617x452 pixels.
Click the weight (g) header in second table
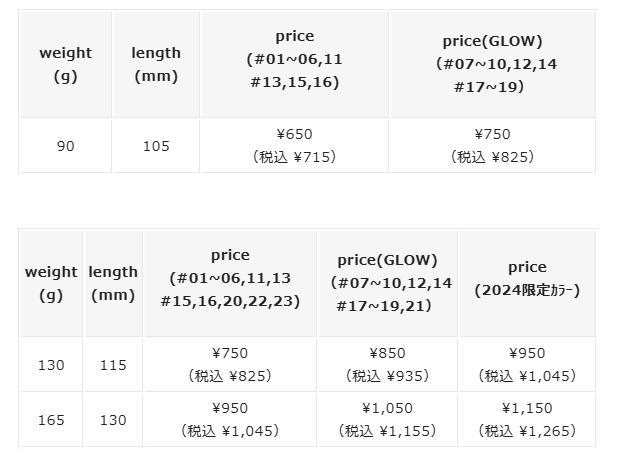tap(51, 284)
